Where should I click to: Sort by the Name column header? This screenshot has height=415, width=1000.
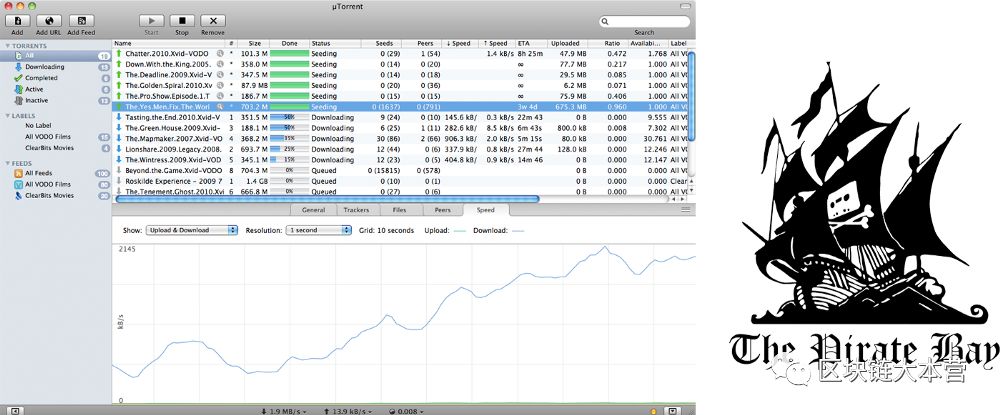click(x=169, y=43)
